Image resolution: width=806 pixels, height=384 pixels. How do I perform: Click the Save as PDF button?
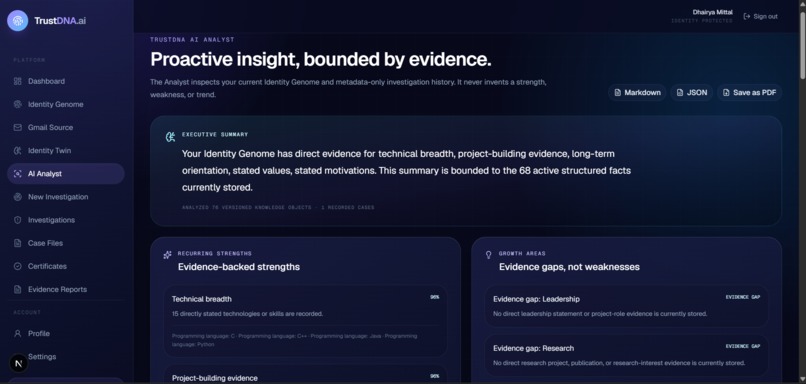(x=749, y=93)
